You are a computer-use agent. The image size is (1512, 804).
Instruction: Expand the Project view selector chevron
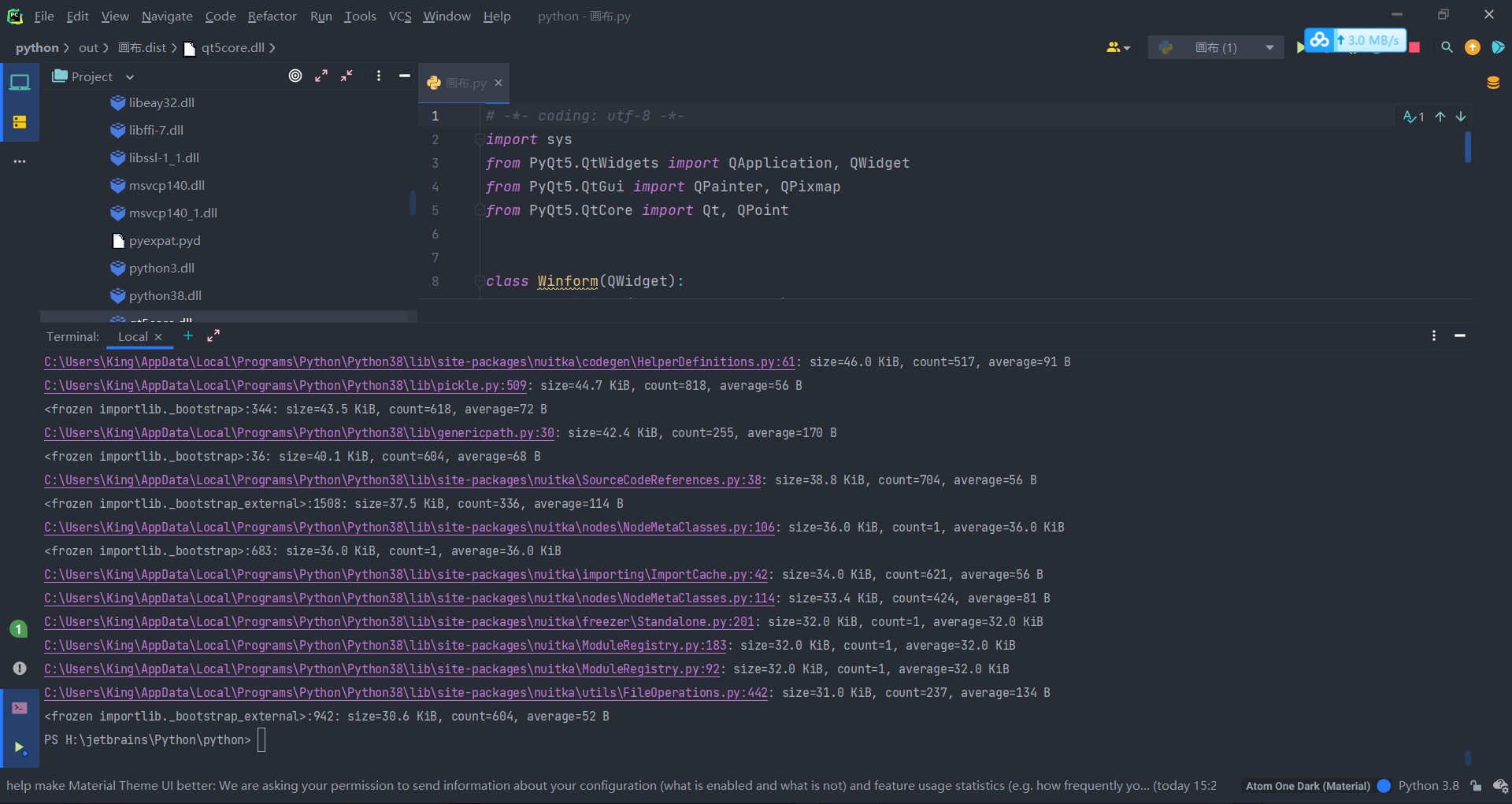pos(131,76)
